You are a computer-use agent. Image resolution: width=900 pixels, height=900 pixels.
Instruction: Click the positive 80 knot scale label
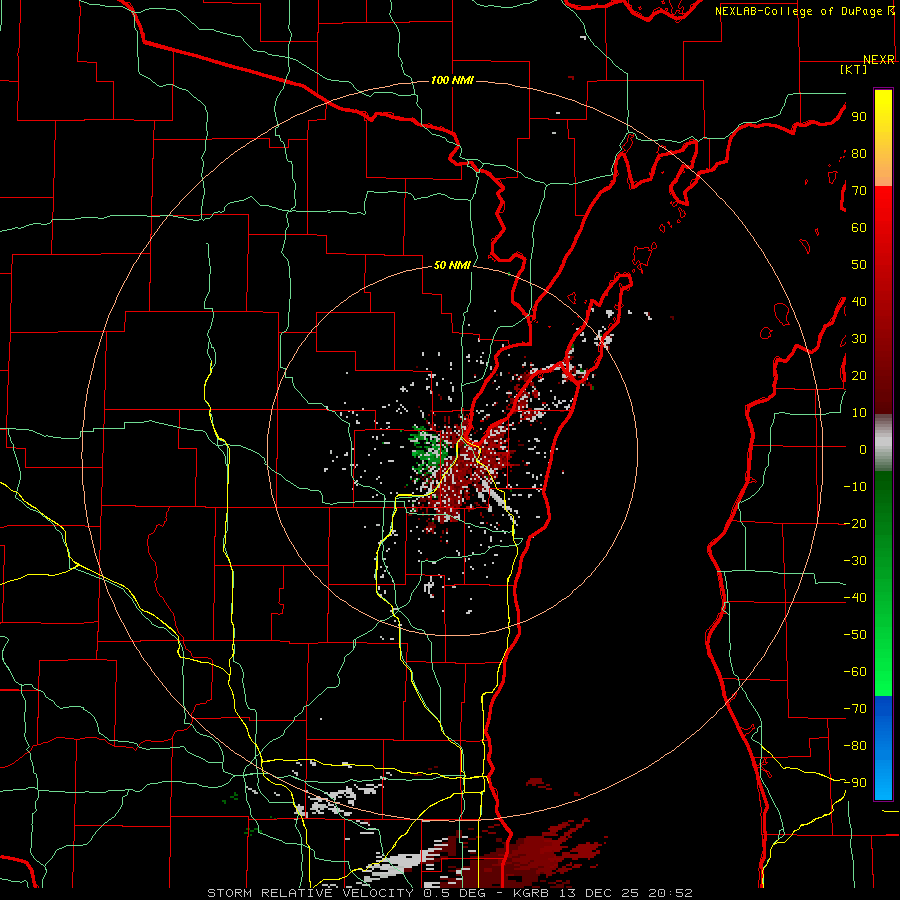click(x=859, y=153)
